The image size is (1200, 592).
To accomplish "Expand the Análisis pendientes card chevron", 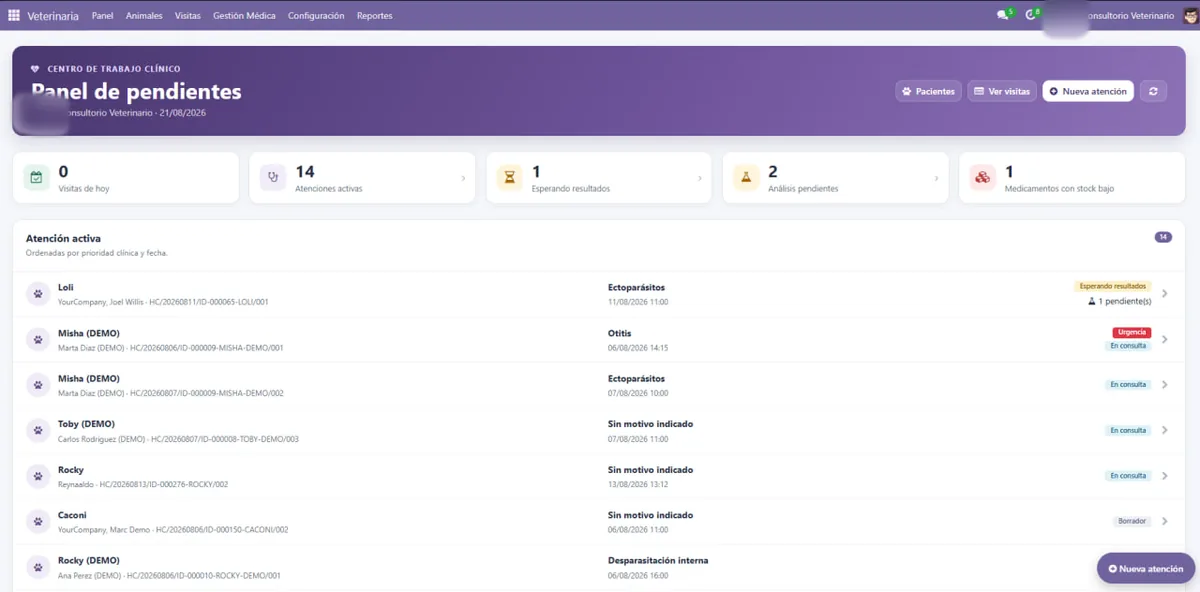I will (936, 179).
